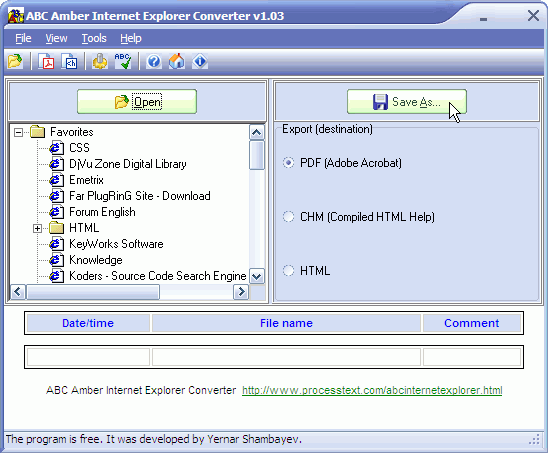
Task: Click the empty cell under Date/time
Action: pos(88,357)
